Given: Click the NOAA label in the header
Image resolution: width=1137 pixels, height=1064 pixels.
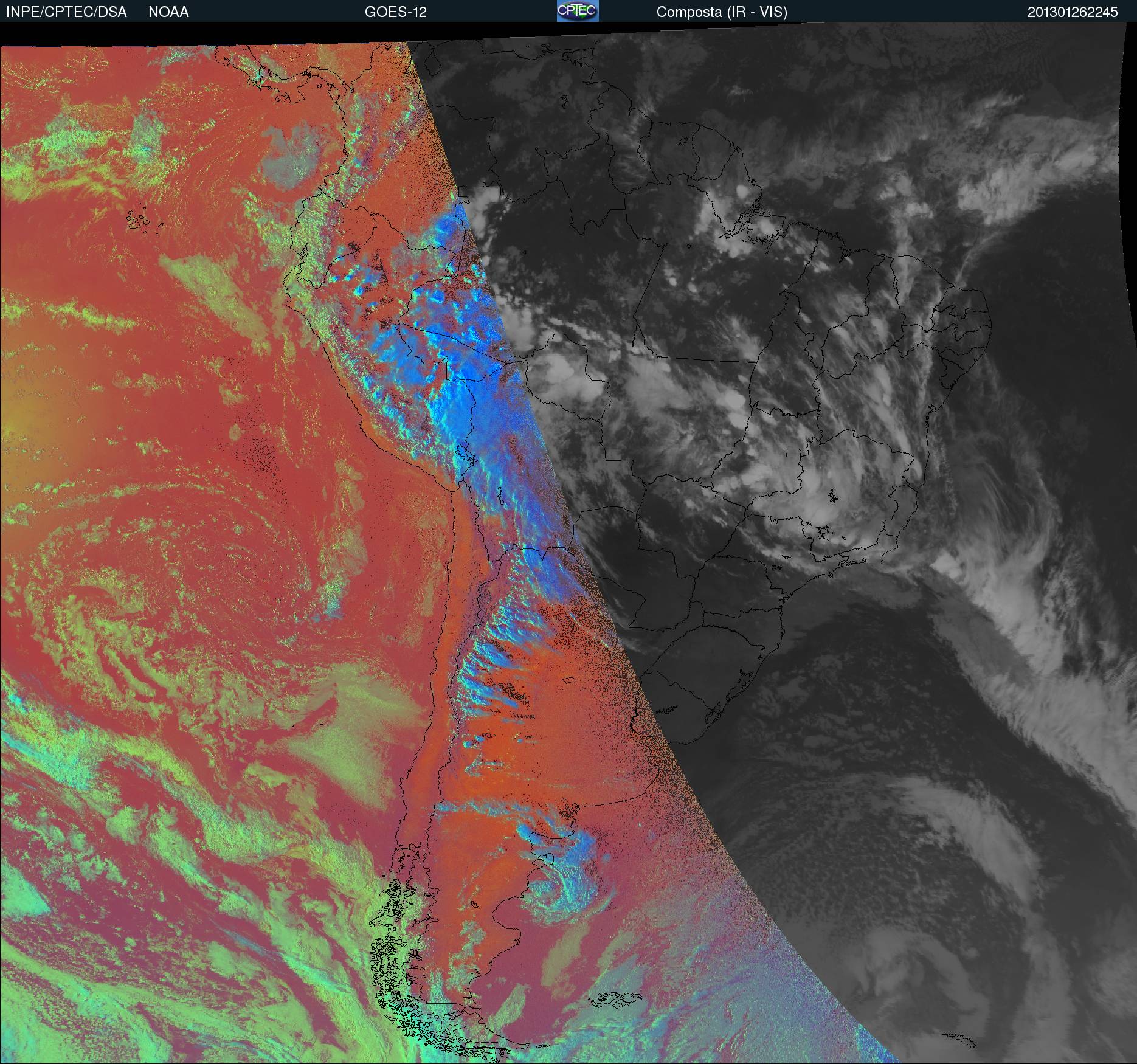Looking at the screenshot, I should click(168, 12).
